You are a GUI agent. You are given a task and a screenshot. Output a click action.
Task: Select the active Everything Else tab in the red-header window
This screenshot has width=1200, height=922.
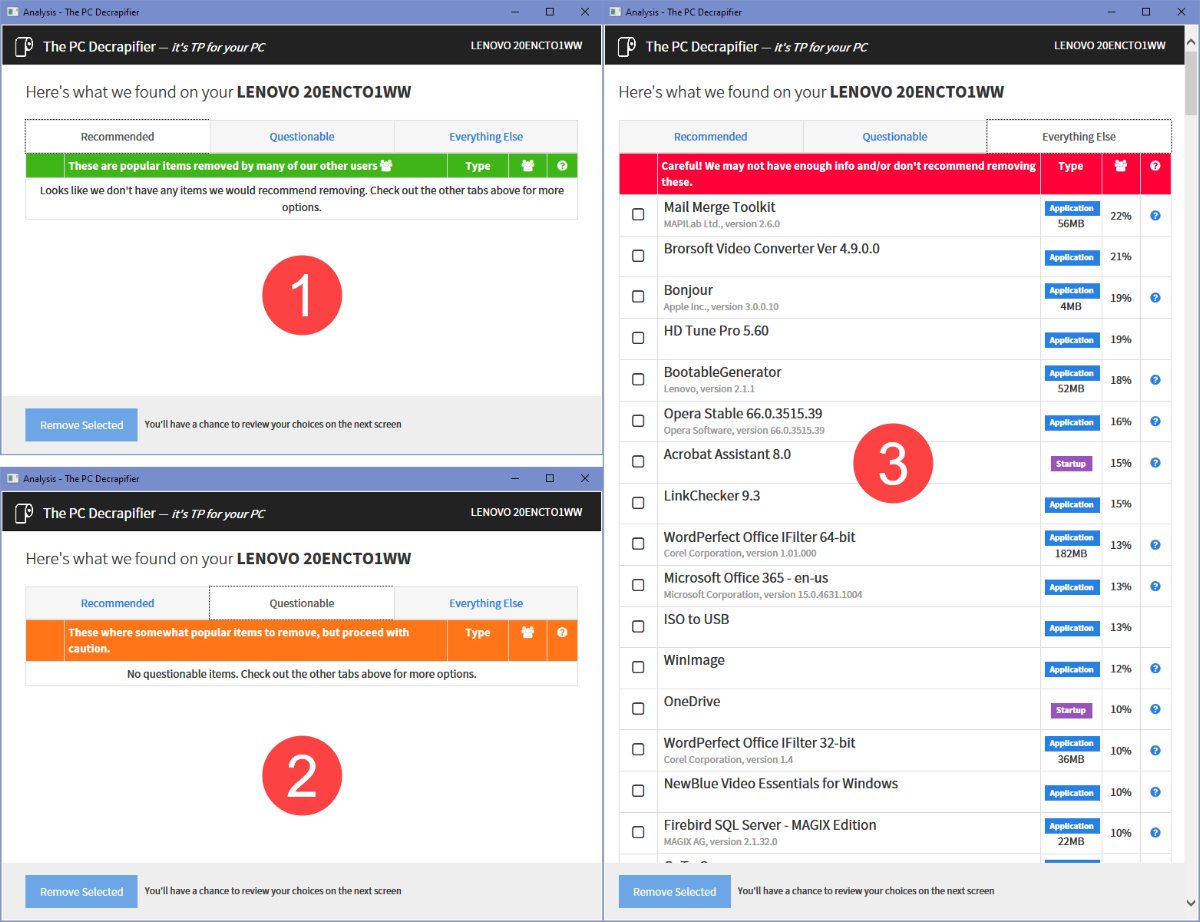point(1079,137)
